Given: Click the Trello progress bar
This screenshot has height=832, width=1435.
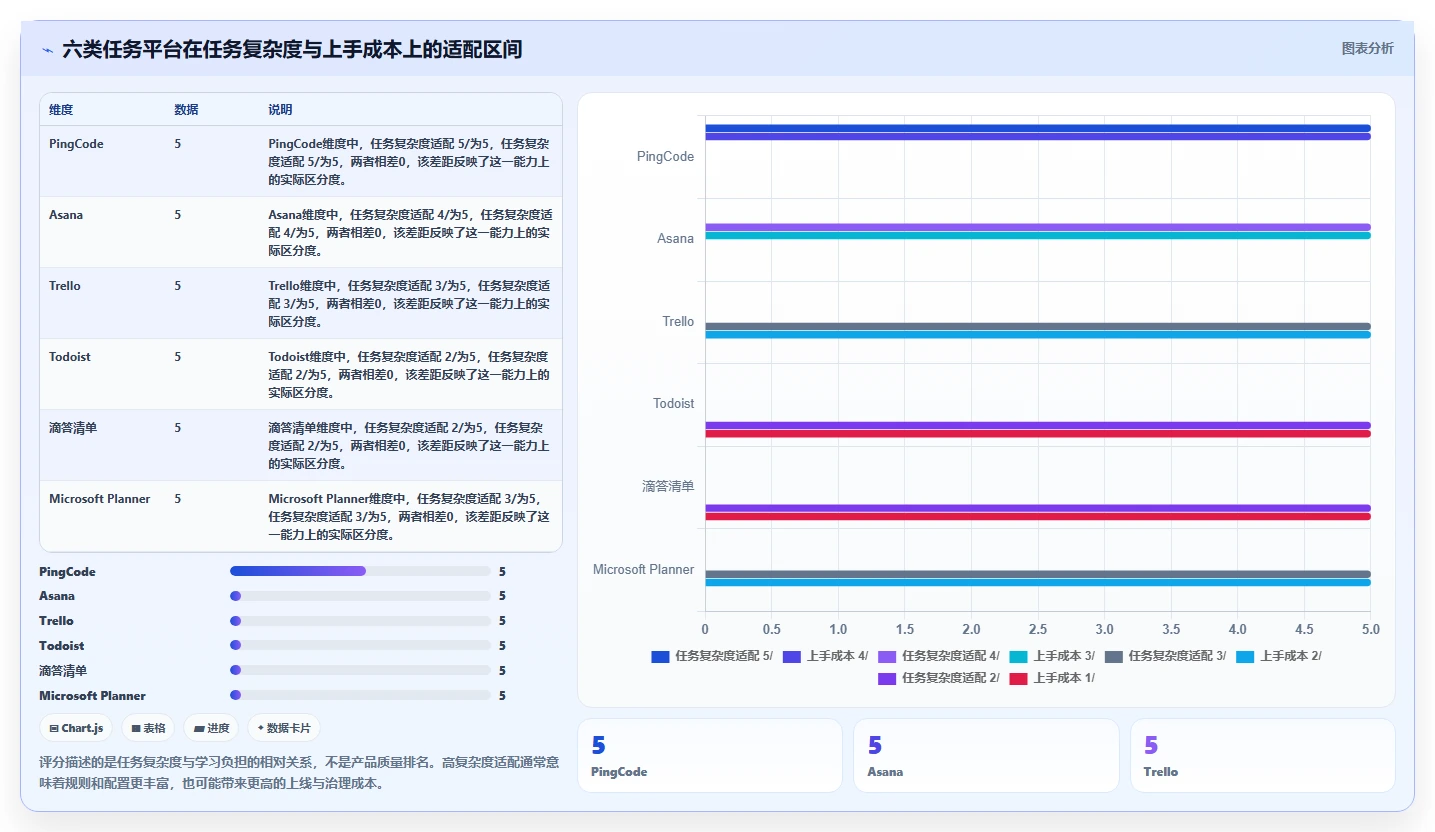Looking at the screenshot, I should (360, 621).
